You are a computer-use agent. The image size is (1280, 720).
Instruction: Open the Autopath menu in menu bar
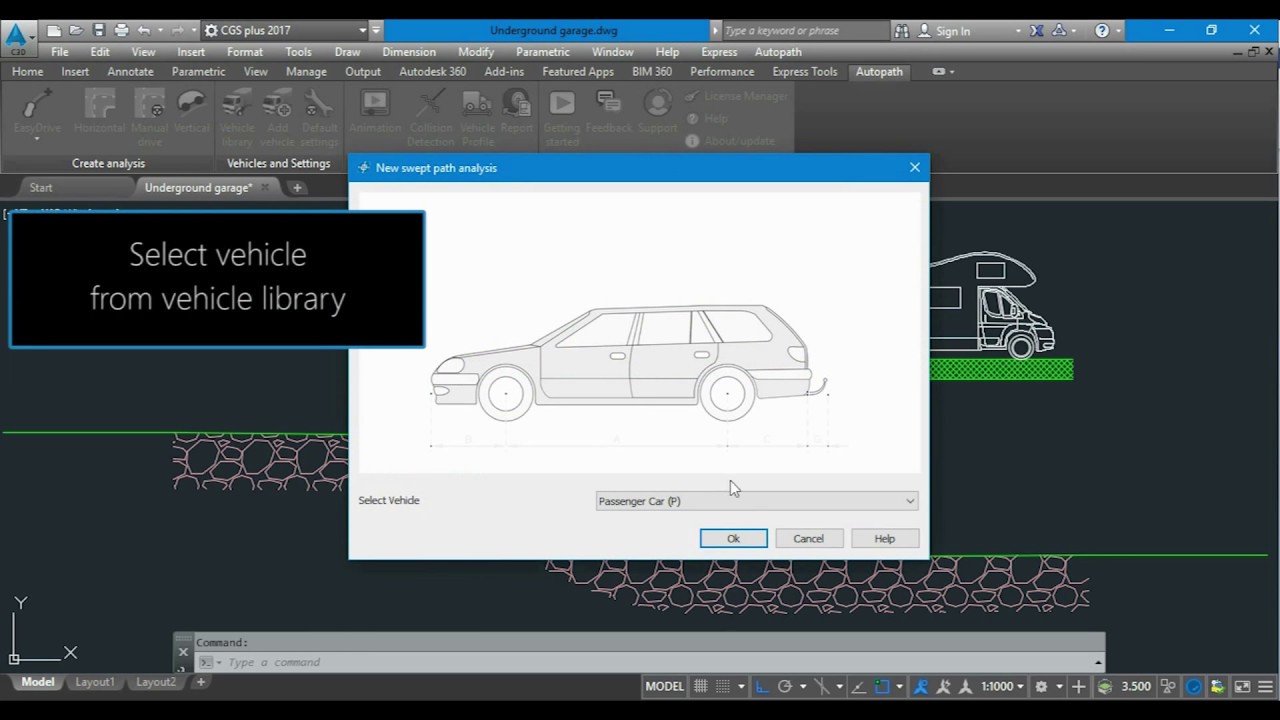click(778, 52)
